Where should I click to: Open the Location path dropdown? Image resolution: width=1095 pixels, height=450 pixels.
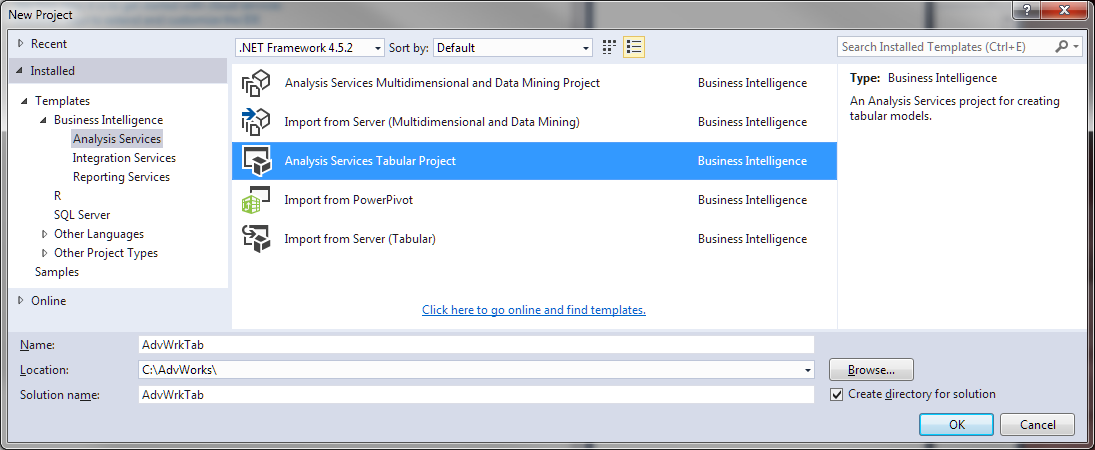pos(807,370)
